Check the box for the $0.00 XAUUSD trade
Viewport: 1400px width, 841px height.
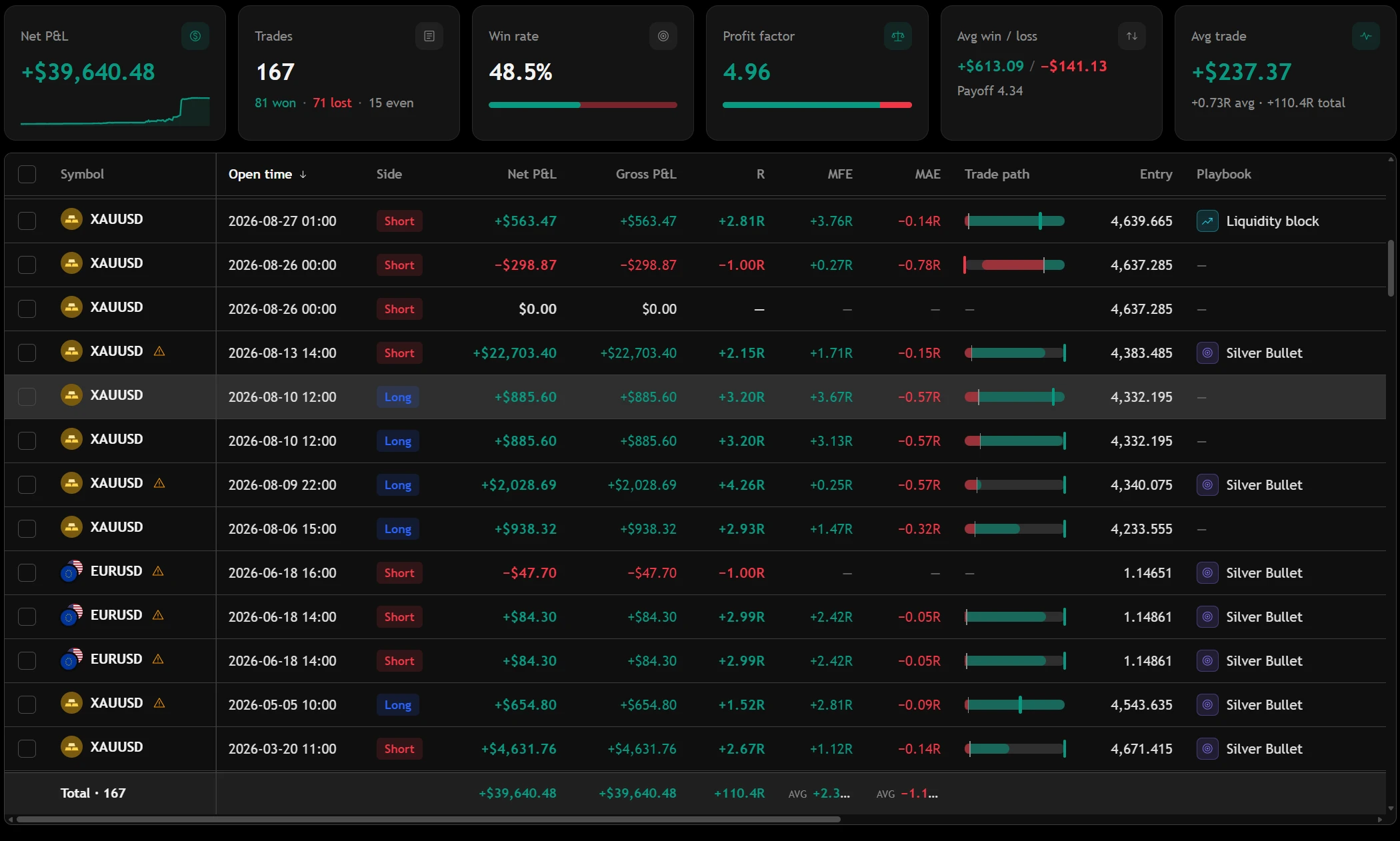[x=27, y=309]
